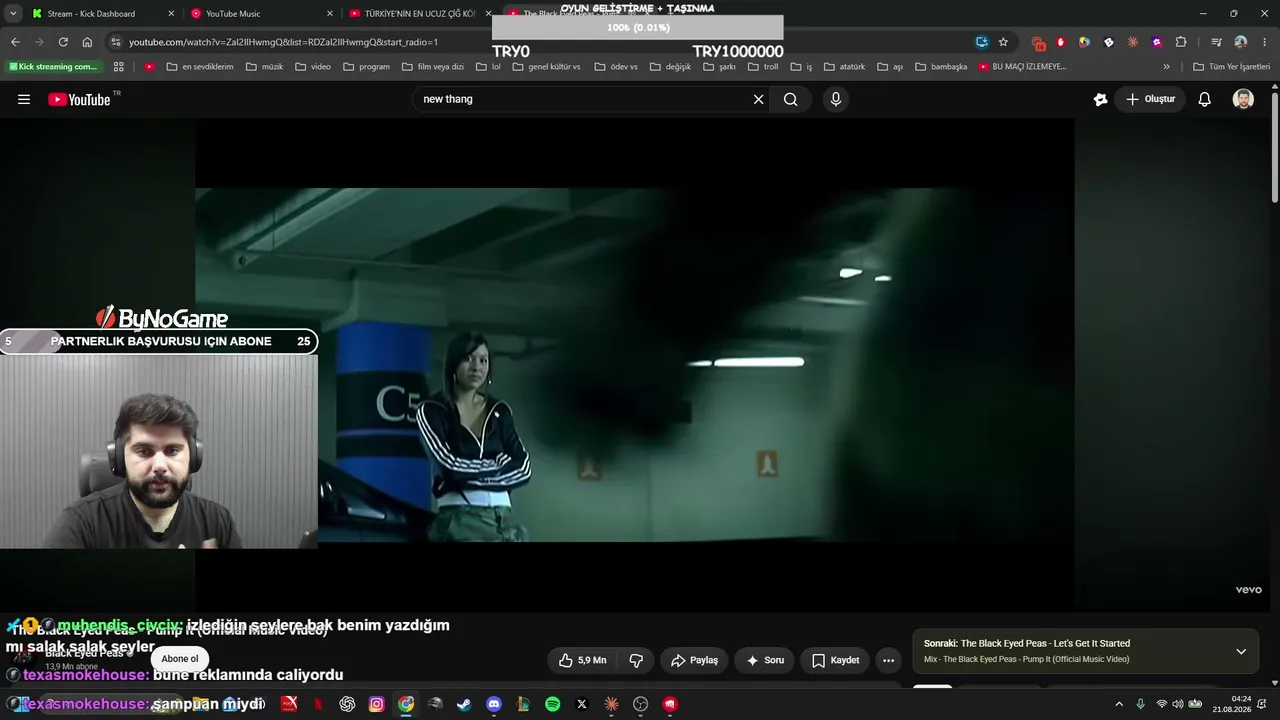Open the YouTube guide hamburger menu

[24, 99]
